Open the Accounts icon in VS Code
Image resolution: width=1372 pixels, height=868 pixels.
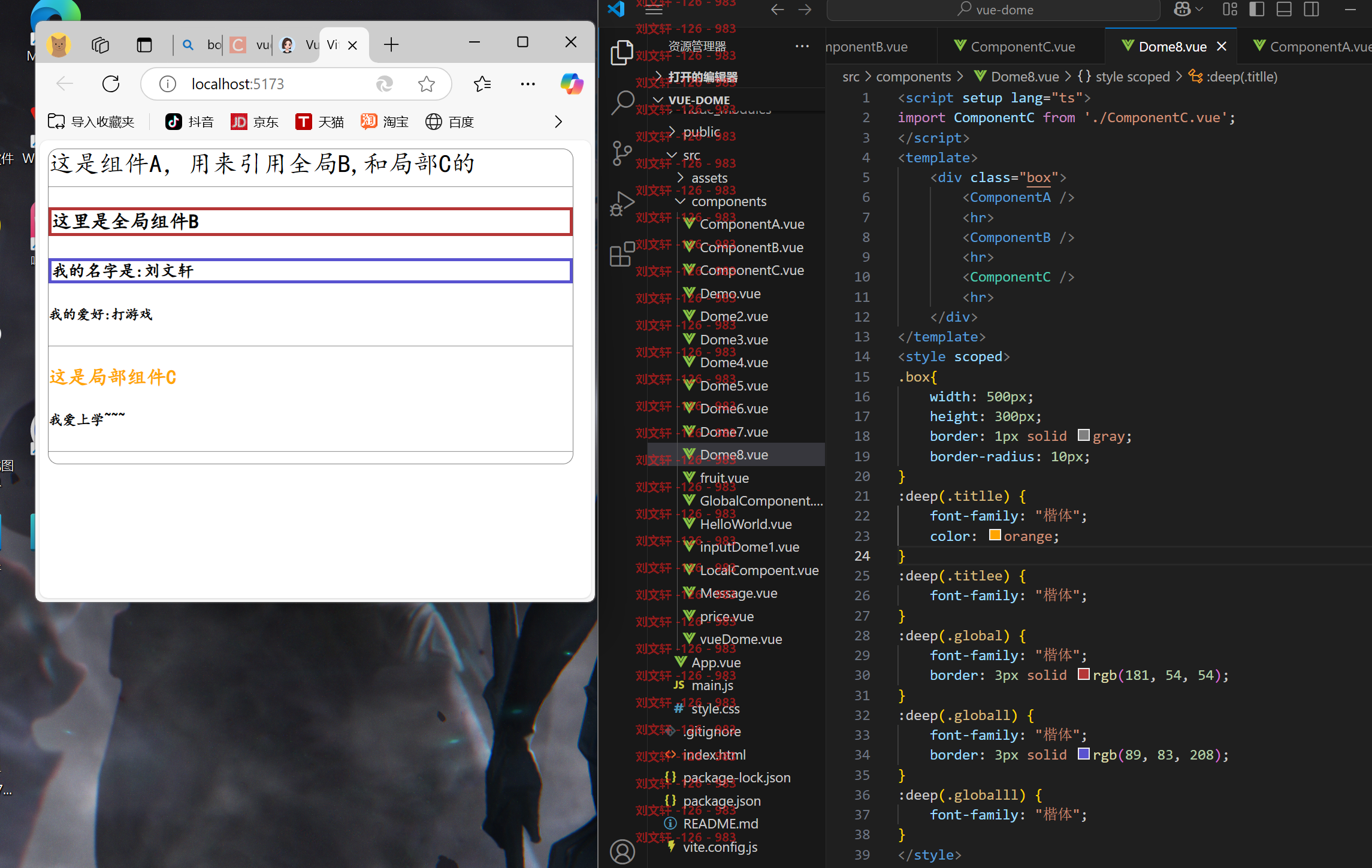pos(622,851)
